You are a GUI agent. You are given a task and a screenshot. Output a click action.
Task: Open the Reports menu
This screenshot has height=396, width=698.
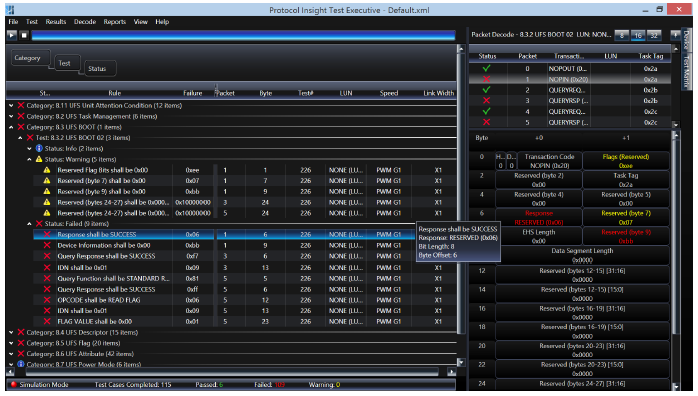click(115, 22)
